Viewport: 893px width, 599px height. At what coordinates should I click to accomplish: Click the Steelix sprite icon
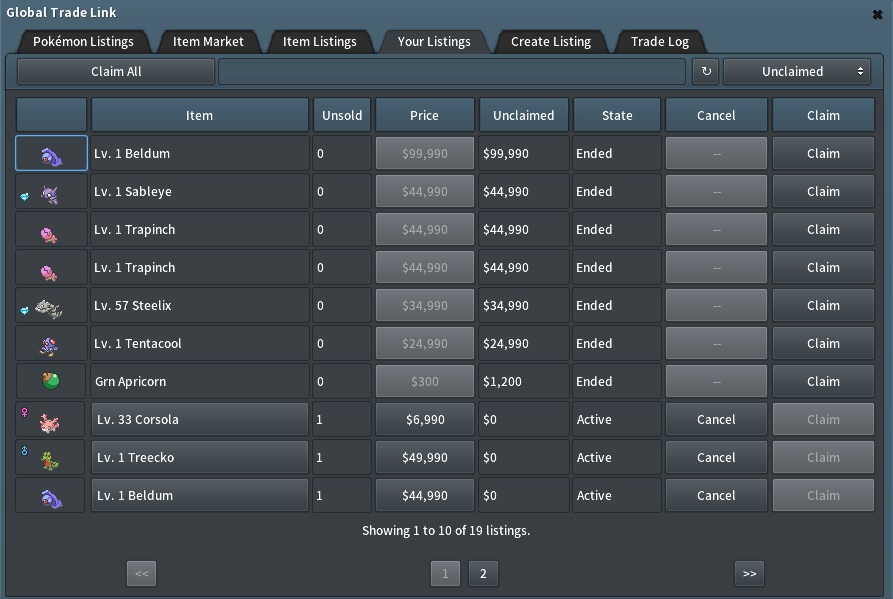click(48, 309)
